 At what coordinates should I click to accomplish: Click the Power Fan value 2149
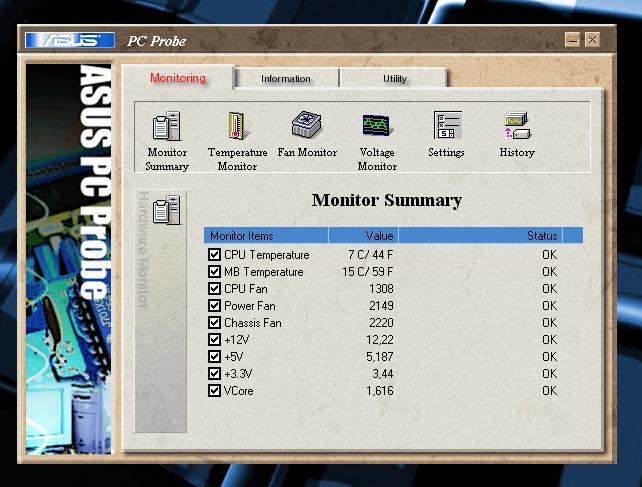pos(381,306)
